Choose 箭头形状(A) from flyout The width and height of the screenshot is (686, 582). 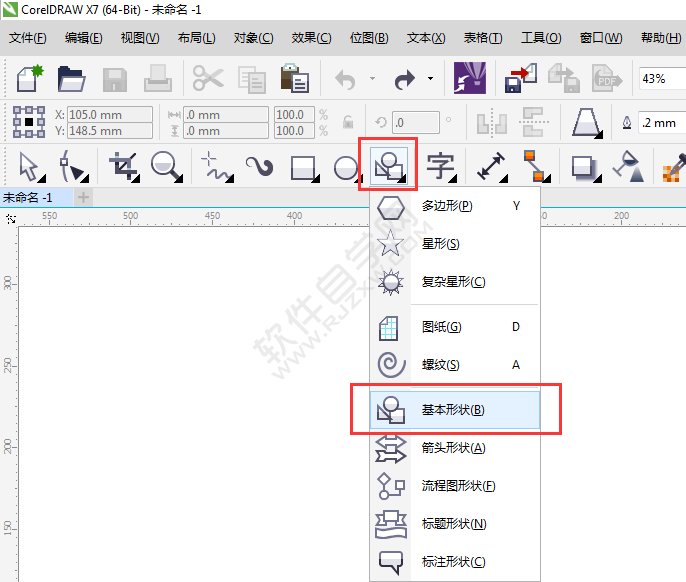tap(455, 448)
